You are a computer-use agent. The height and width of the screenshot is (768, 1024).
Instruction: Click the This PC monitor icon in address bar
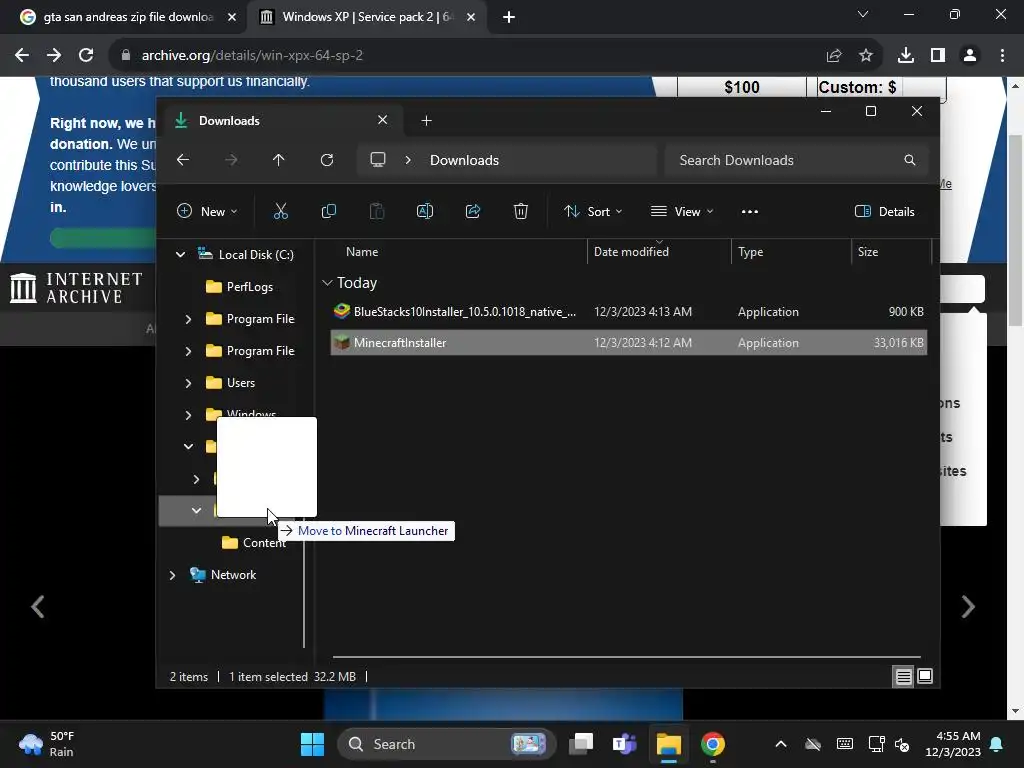(x=377, y=160)
